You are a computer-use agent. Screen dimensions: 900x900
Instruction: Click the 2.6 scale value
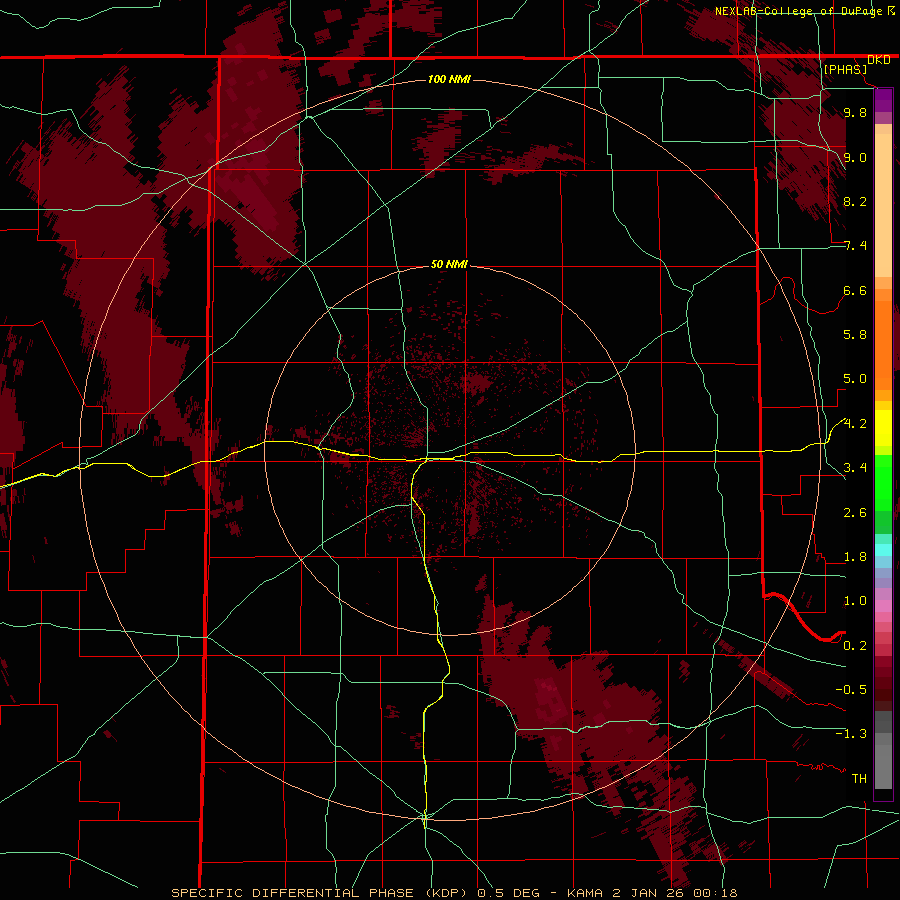[855, 512]
